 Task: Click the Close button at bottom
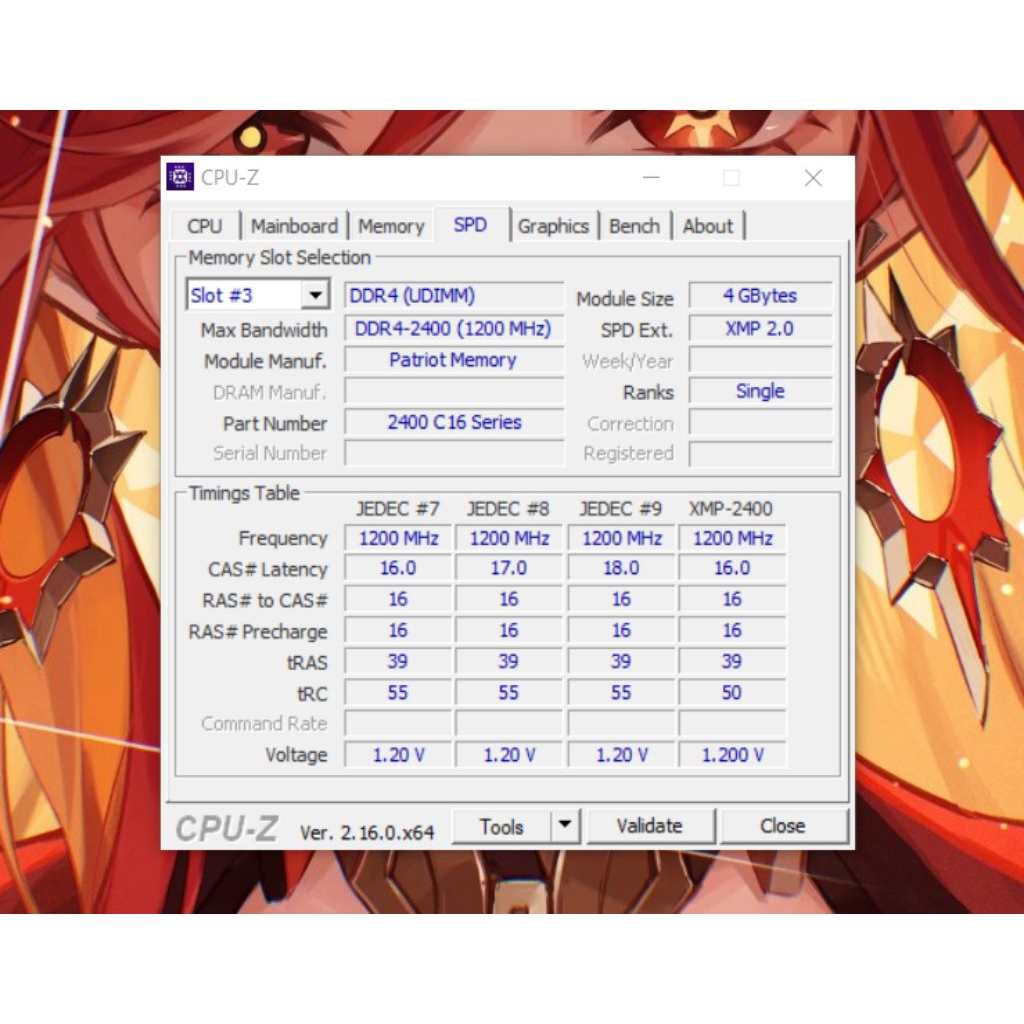(x=782, y=825)
